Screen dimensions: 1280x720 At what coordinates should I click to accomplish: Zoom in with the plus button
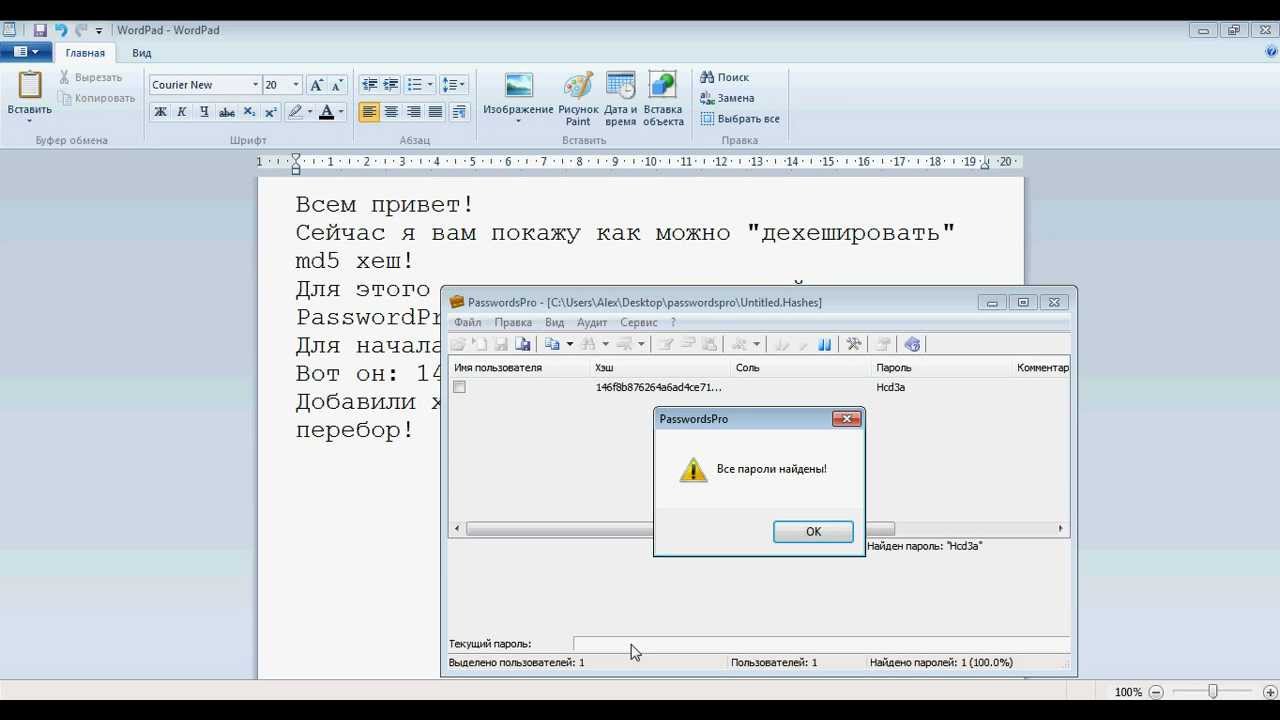coord(1269,692)
